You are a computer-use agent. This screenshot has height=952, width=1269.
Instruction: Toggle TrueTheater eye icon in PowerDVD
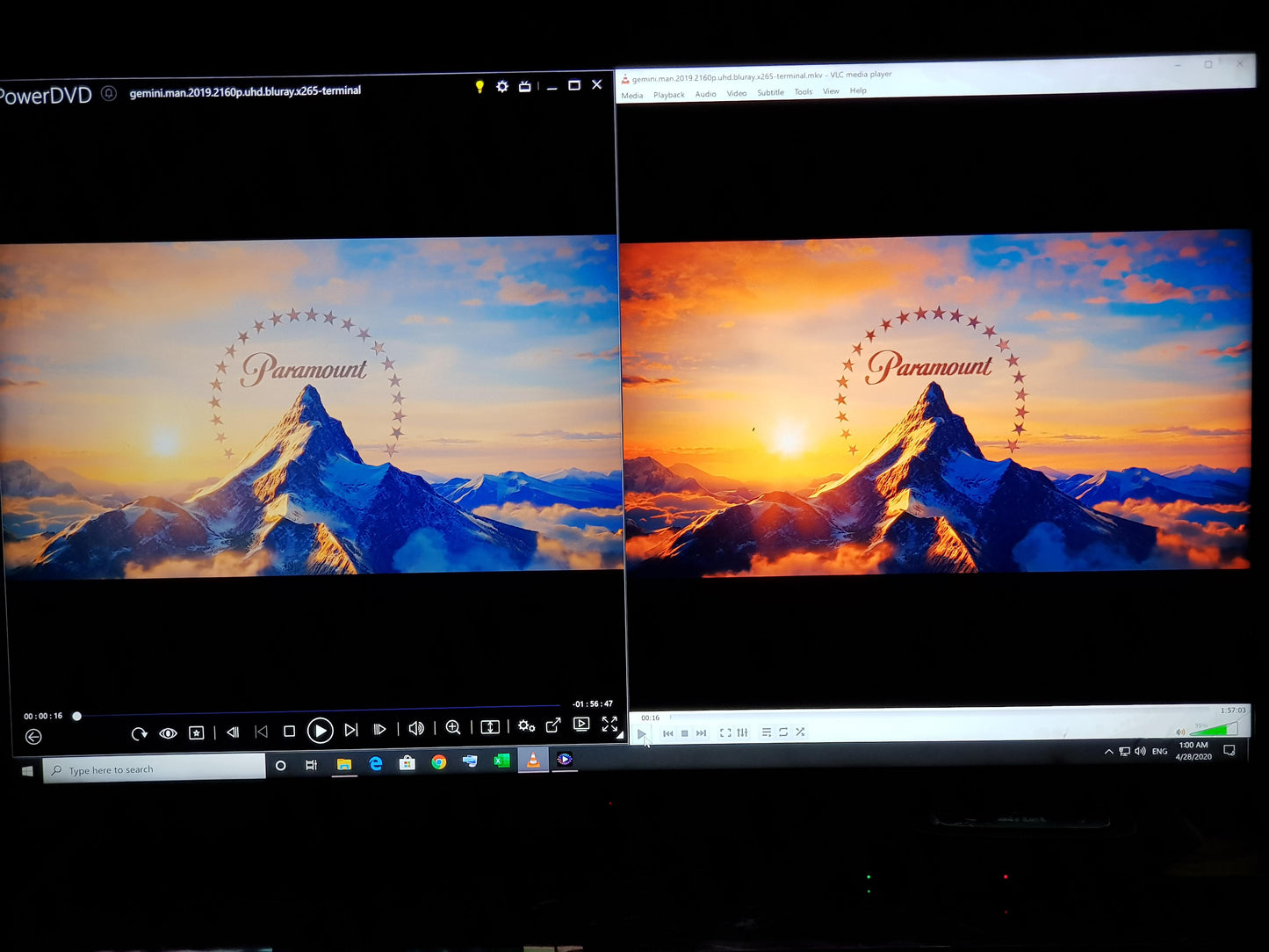pos(168,733)
